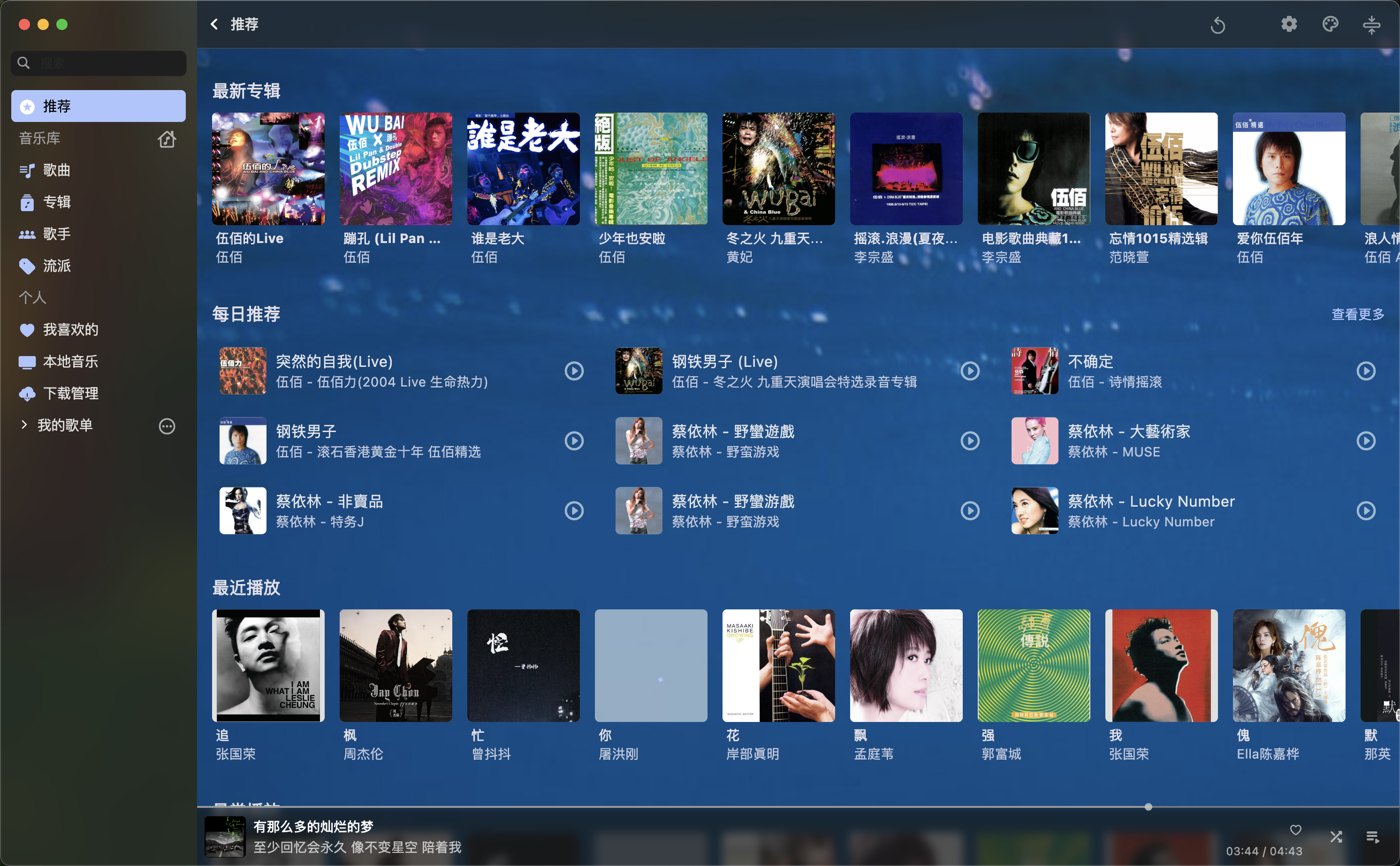Click artist name 黄妃 under 冬之火
The image size is (1400, 866).
(739, 257)
